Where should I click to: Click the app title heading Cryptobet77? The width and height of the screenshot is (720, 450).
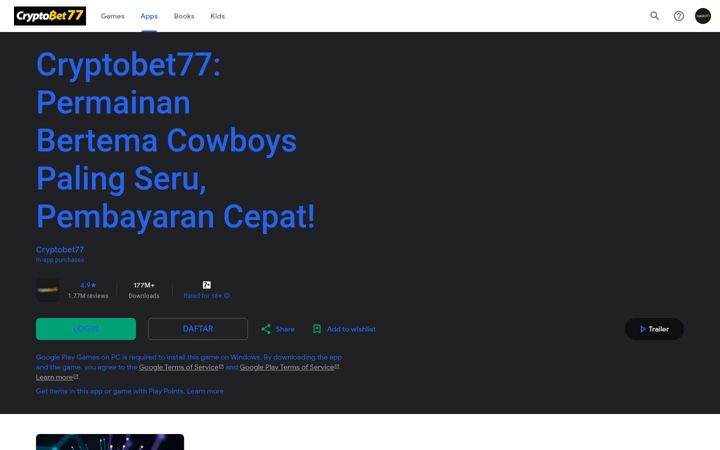(176, 140)
